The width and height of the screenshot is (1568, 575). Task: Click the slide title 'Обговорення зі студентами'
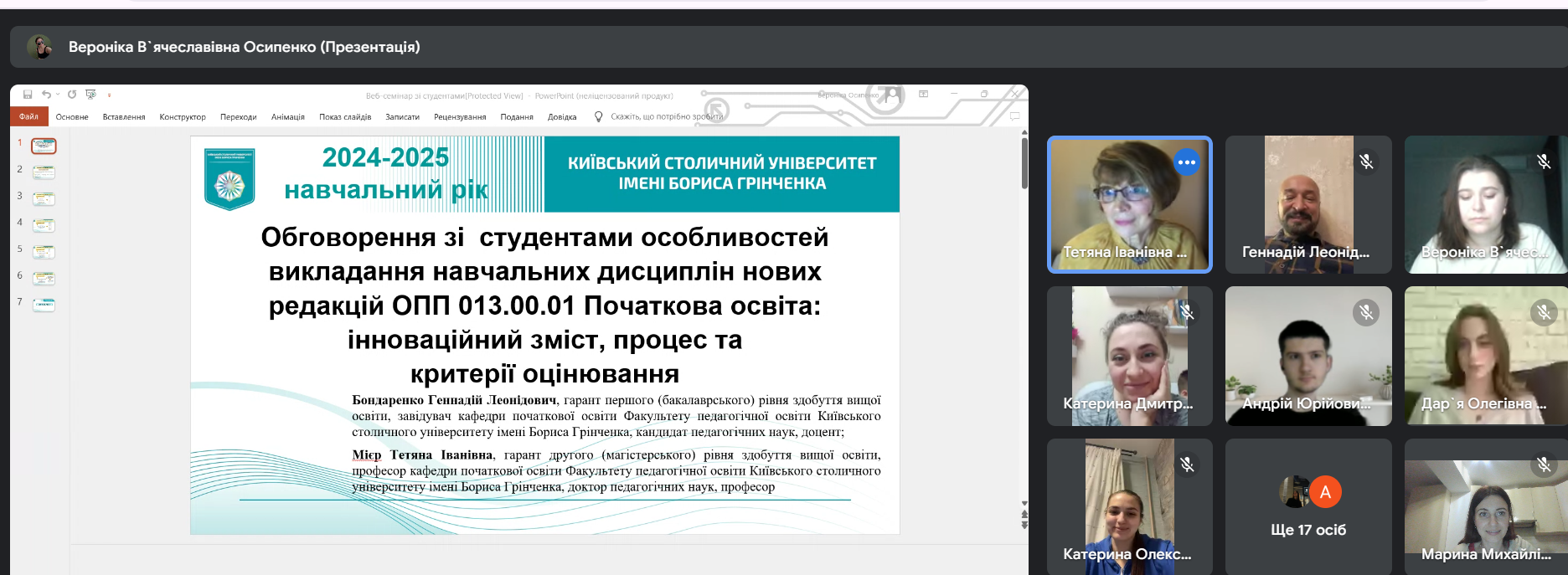[544, 305]
